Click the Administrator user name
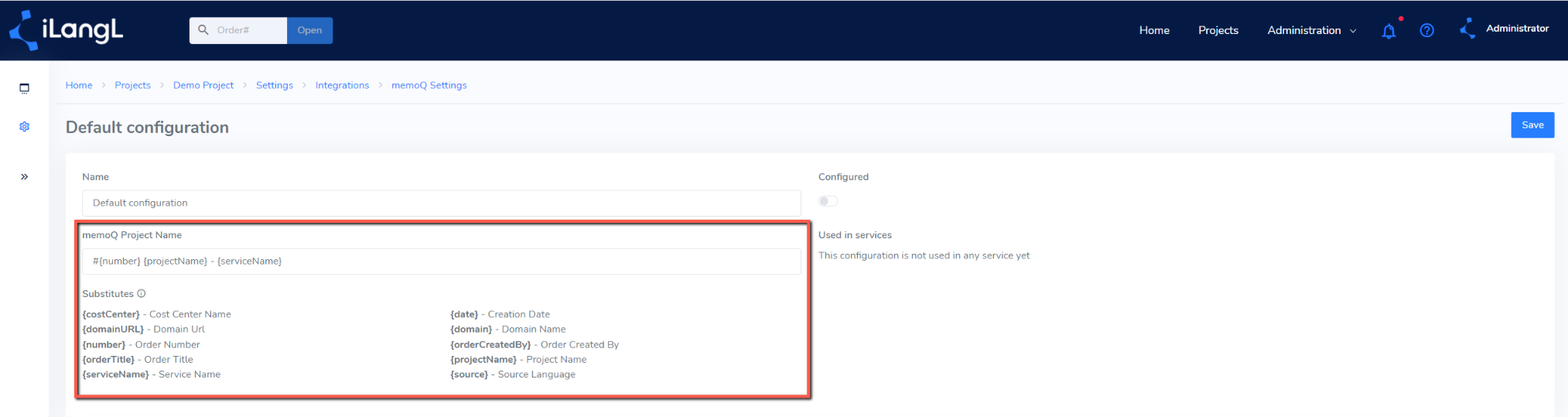The height and width of the screenshot is (417, 1568). (x=1517, y=29)
